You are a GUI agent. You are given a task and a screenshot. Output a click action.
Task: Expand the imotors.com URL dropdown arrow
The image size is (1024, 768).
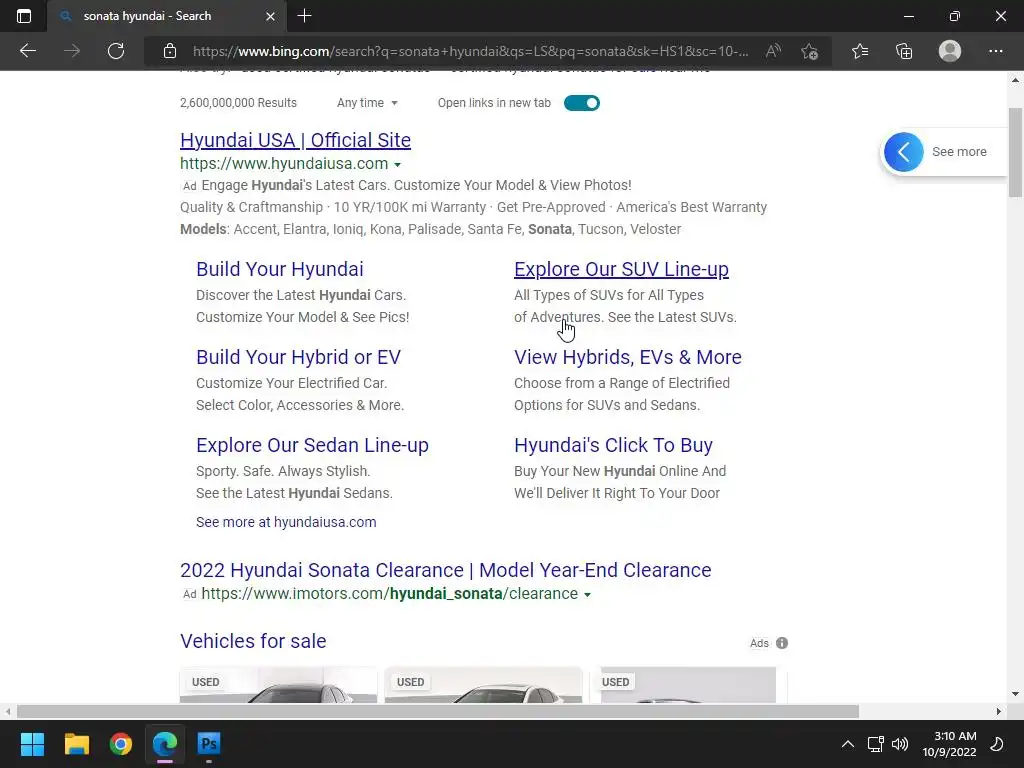click(587, 595)
